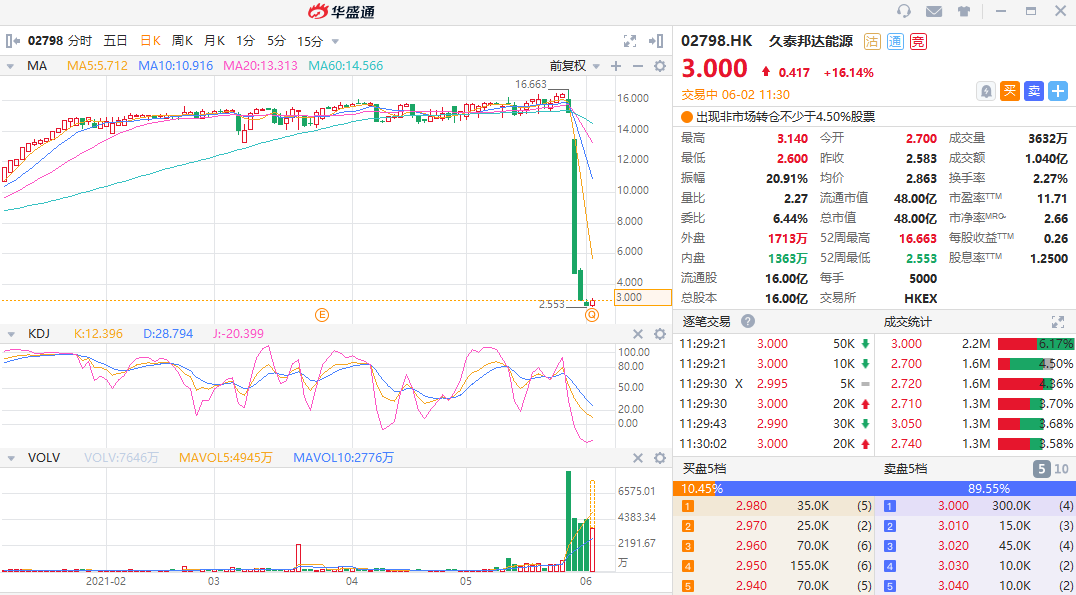
Task: Select 5-level order book toggle
Action: pos(1042,469)
